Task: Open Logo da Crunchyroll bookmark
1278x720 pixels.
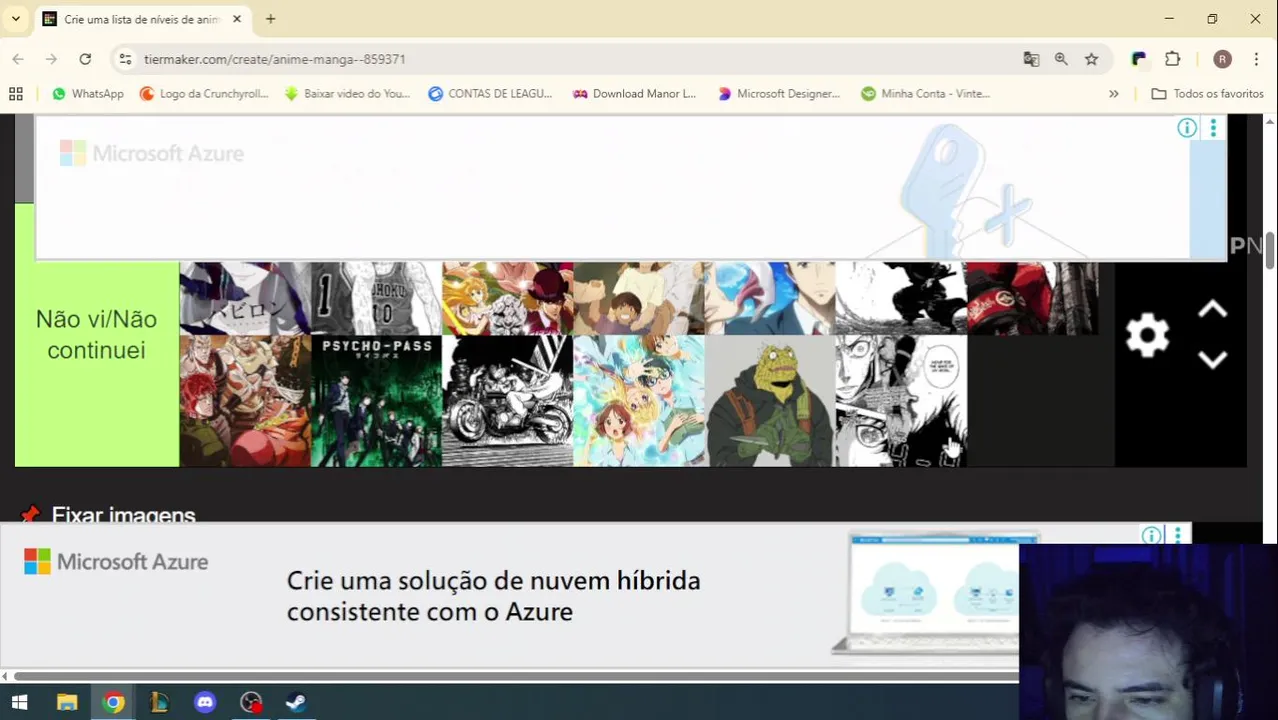Action: (x=204, y=93)
